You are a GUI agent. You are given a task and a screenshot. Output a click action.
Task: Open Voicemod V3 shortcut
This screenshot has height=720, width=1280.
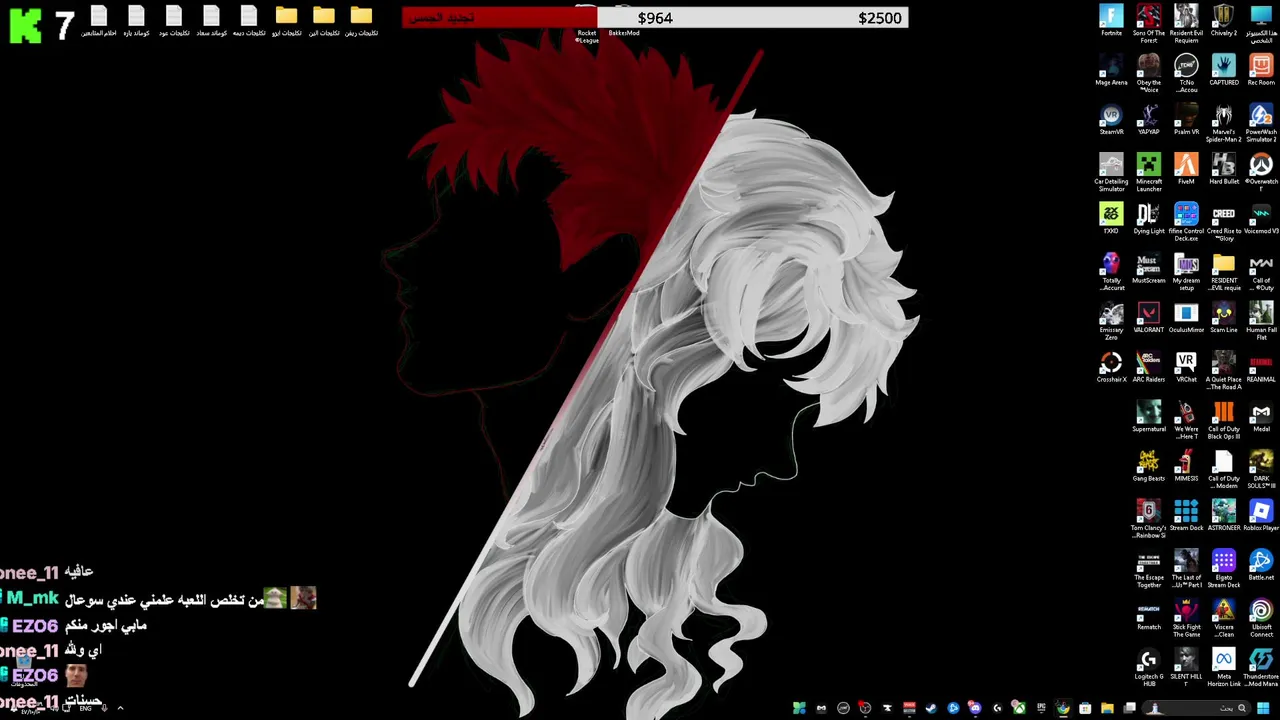click(x=1261, y=218)
